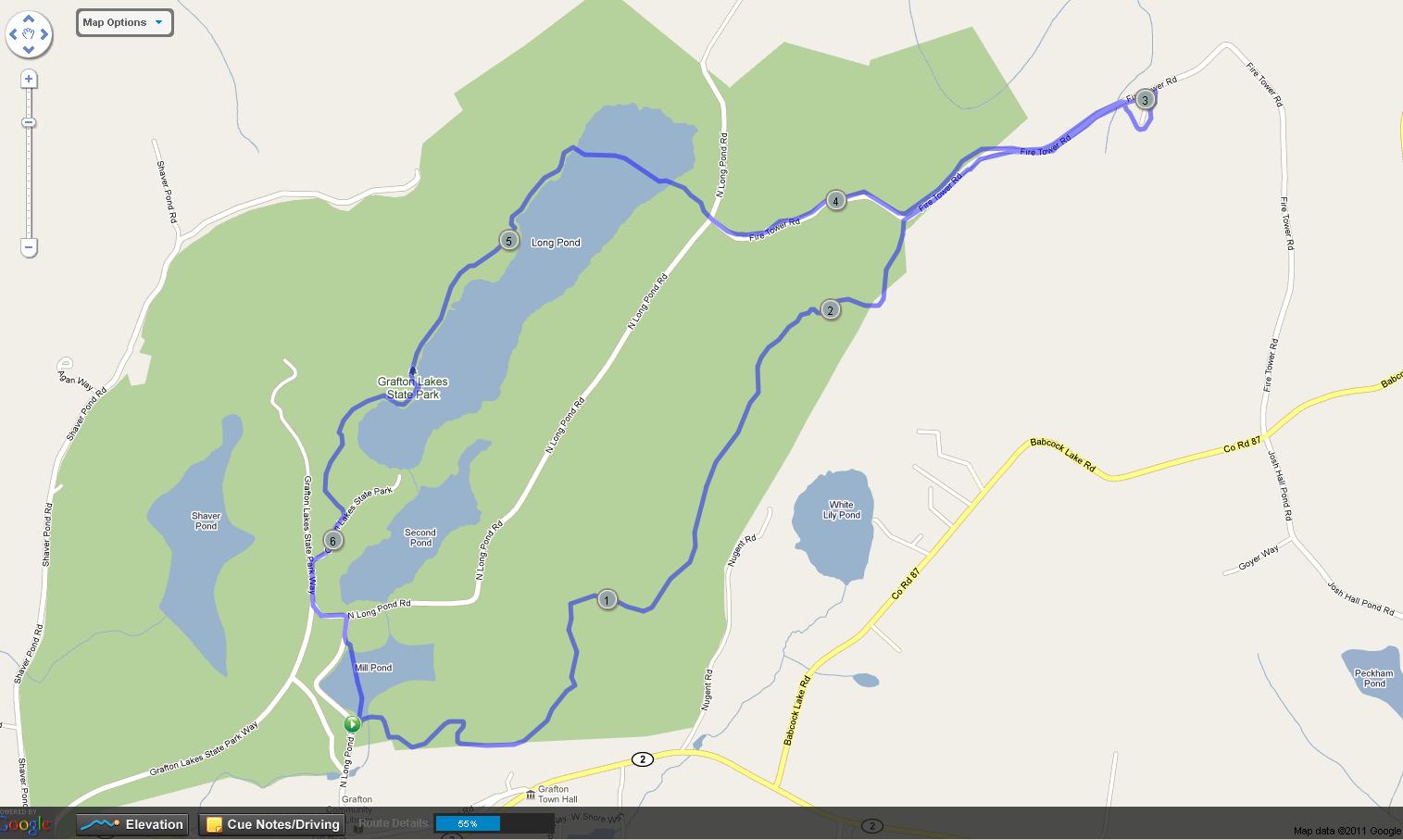Open the Cue Notes/Driving panel
1403x840 pixels.
pyautogui.click(x=272, y=824)
